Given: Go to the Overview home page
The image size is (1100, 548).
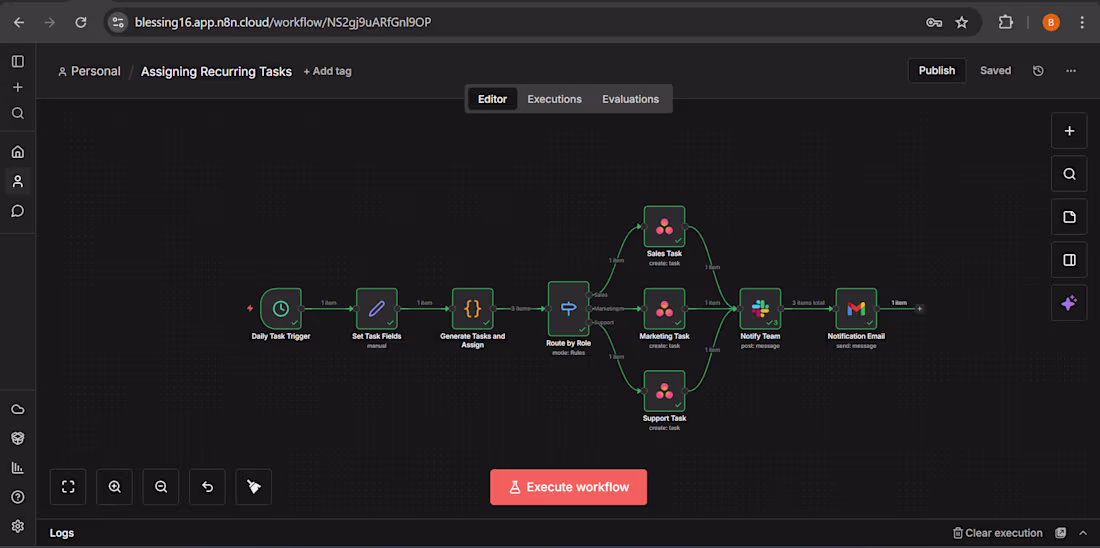Looking at the screenshot, I should tap(18, 152).
